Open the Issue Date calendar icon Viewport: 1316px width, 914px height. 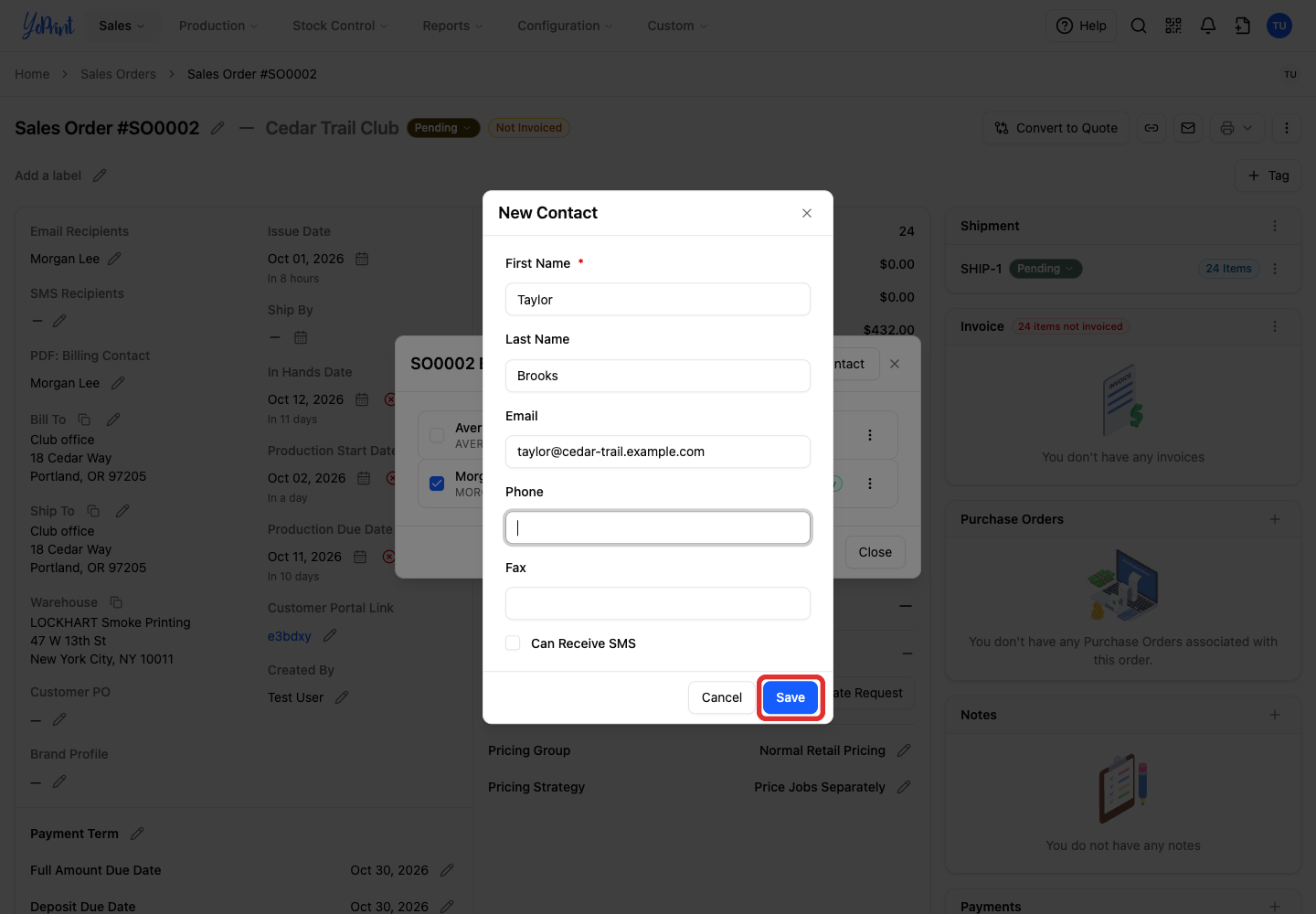tap(362, 259)
